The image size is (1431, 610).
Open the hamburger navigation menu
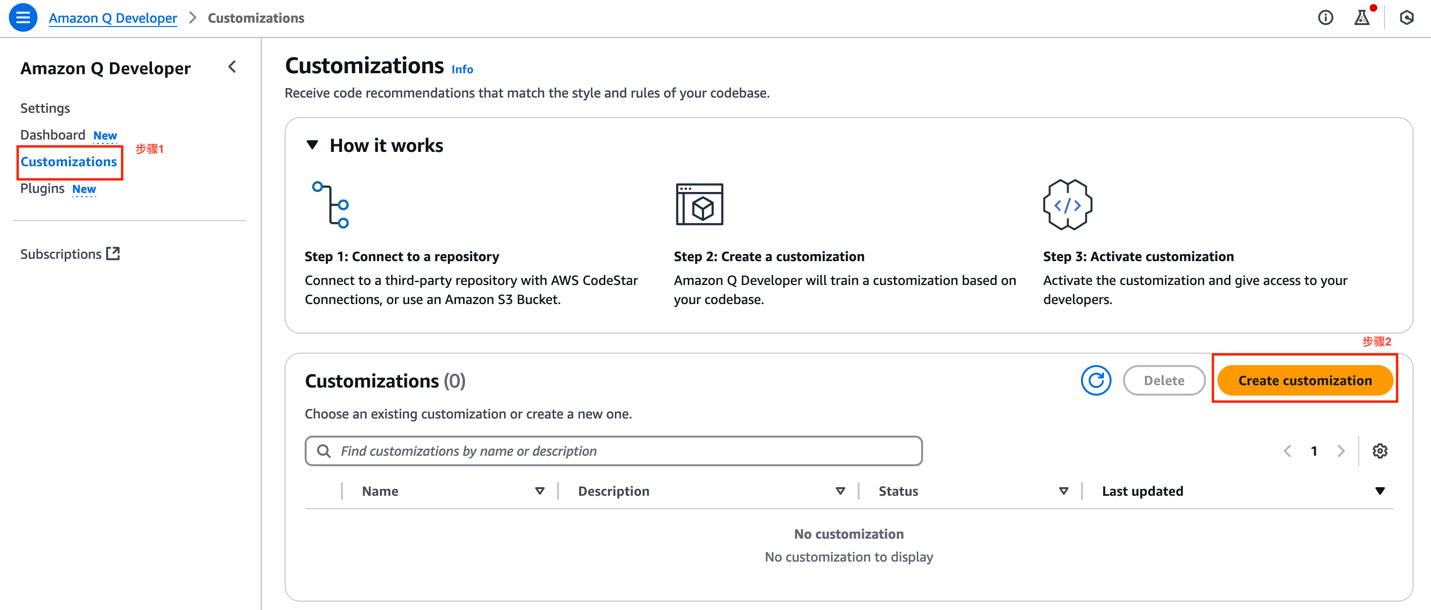click(22, 18)
